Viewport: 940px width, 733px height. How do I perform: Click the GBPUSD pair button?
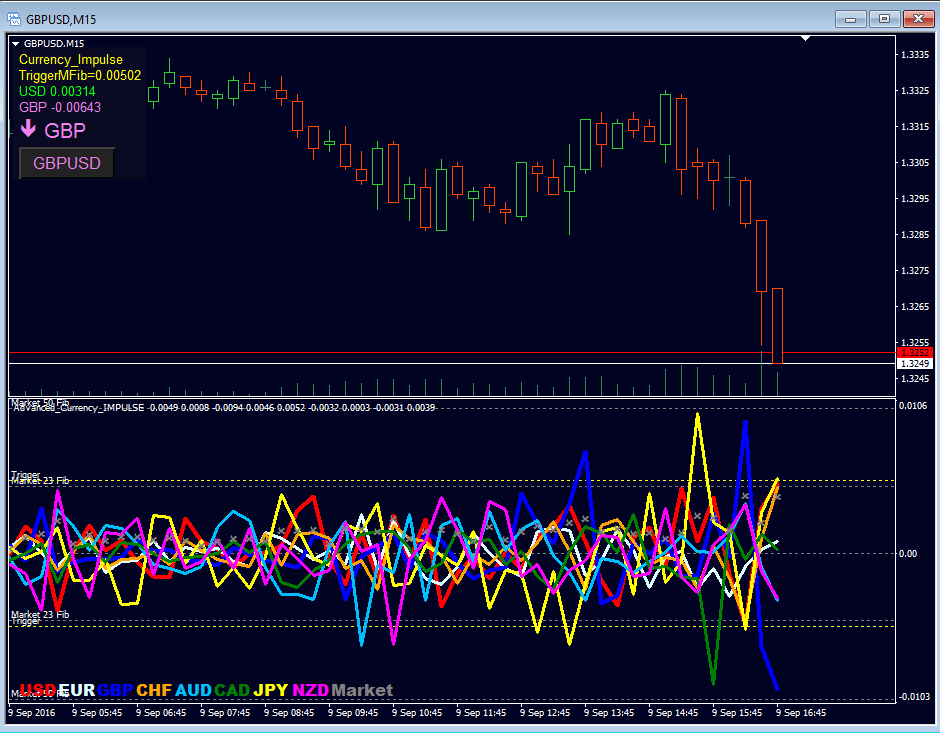[x=67, y=163]
